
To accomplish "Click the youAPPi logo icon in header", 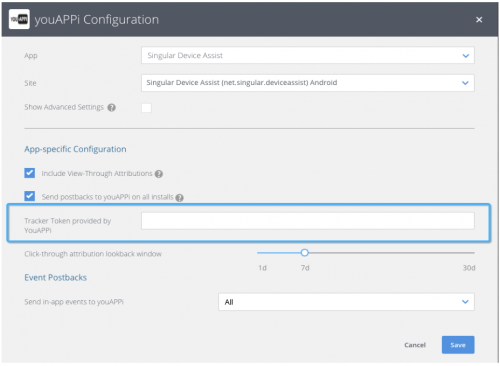I will tap(19, 19).
